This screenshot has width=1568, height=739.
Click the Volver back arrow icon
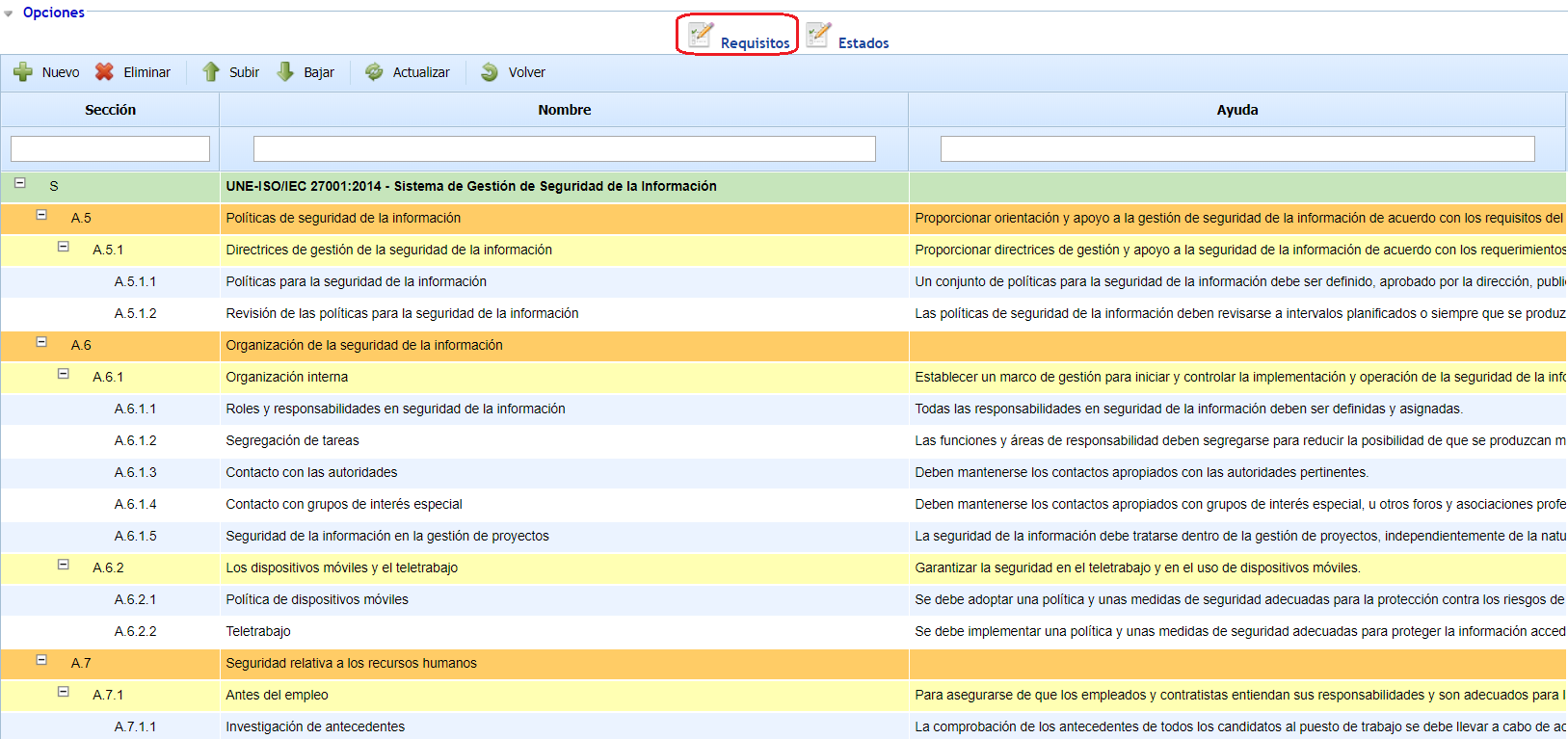click(x=490, y=72)
